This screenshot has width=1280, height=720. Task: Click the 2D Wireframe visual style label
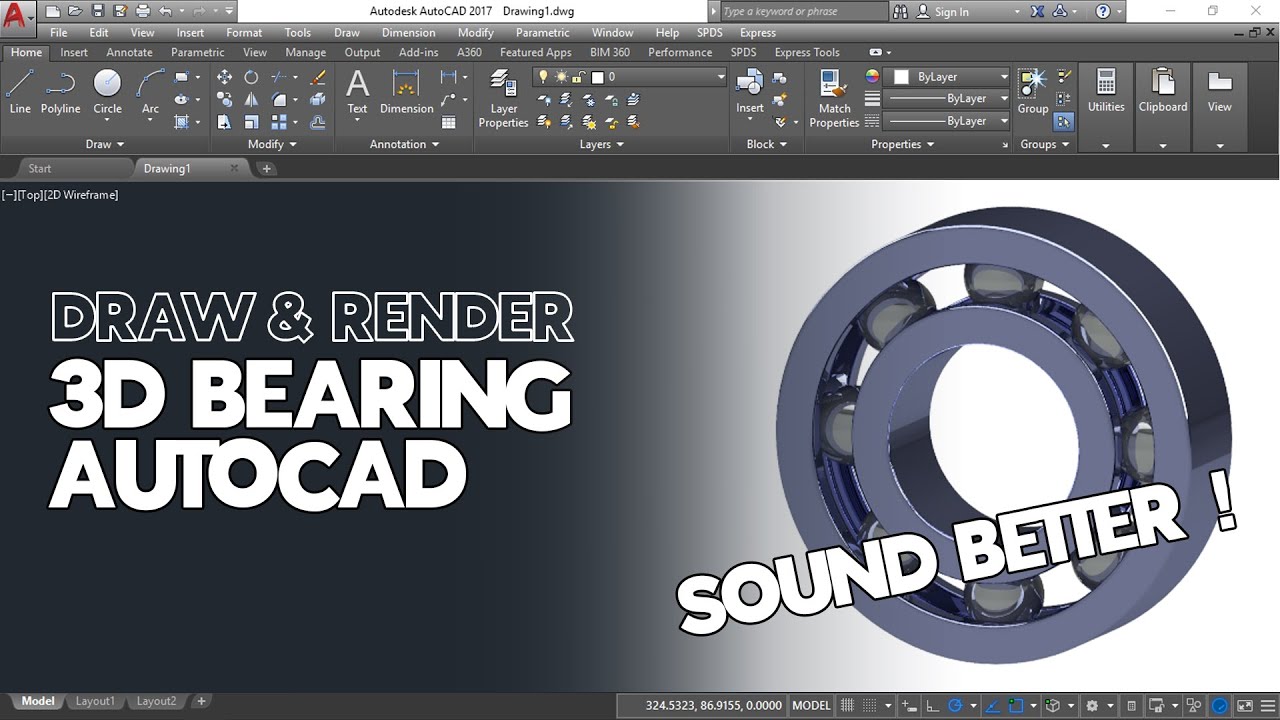tap(81, 195)
